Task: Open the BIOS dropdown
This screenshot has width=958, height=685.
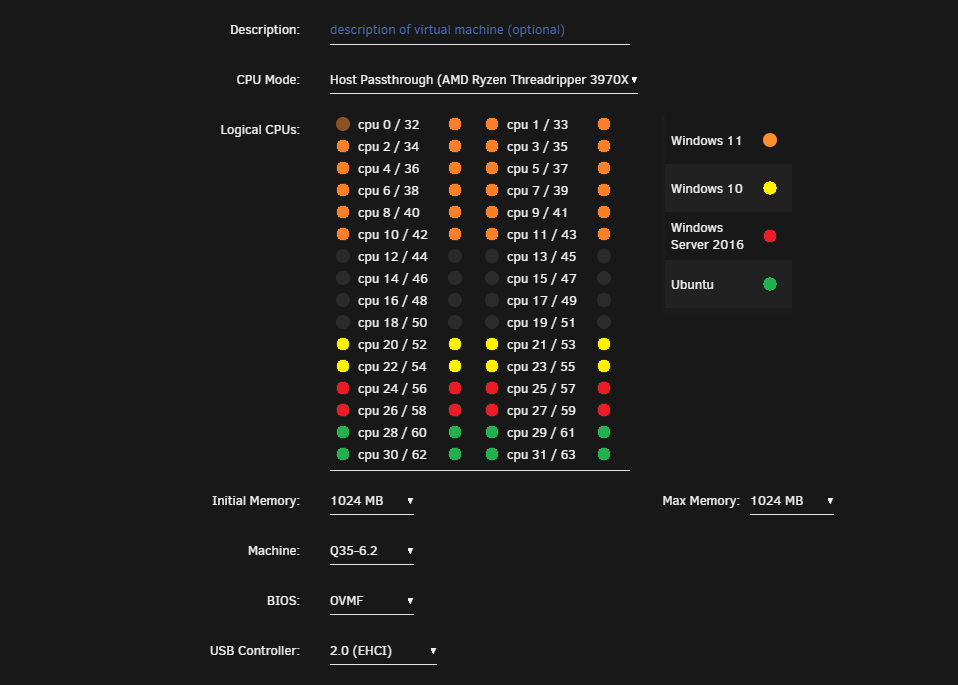Action: (371, 601)
